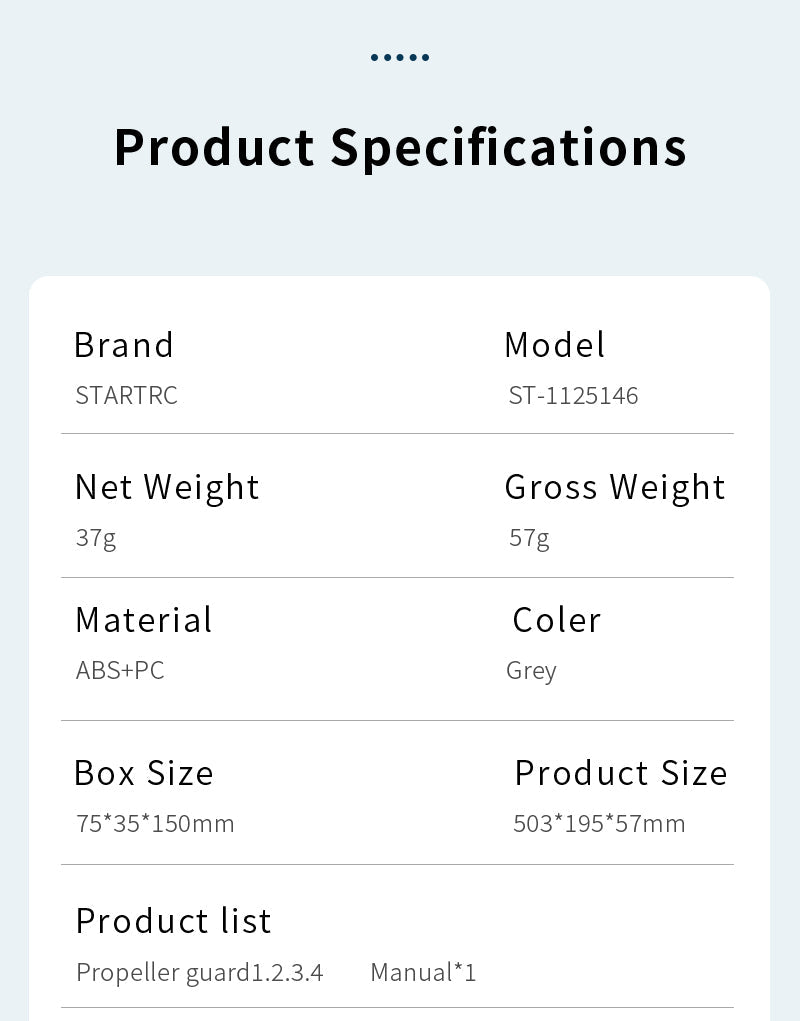Click the Manual*1 list item
800x1021 pixels.
click(423, 972)
